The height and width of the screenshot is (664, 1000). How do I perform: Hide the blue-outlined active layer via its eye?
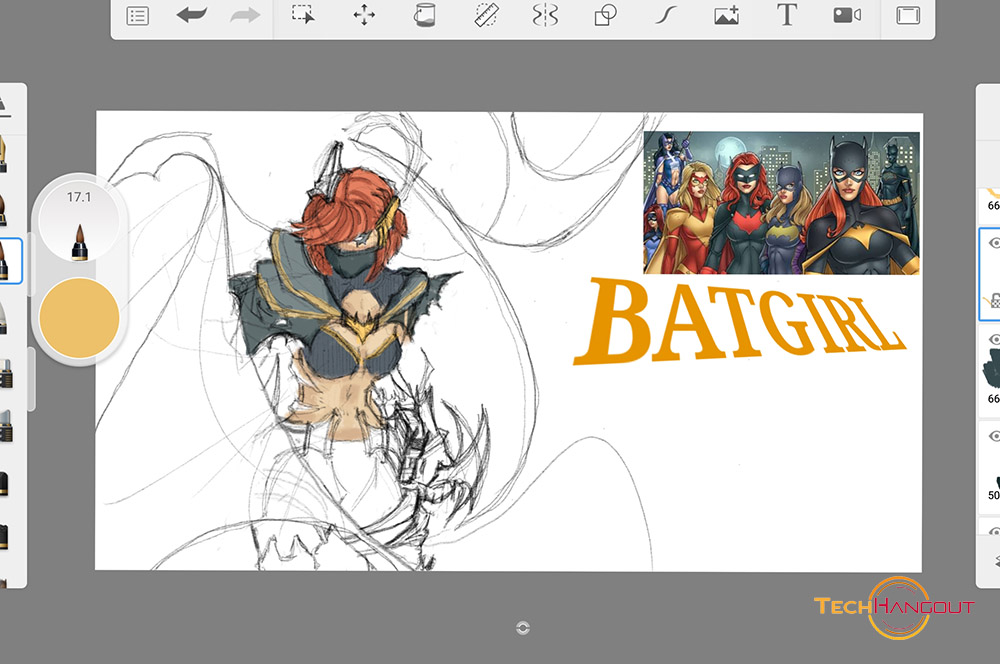pyautogui.click(x=994, y=243)
